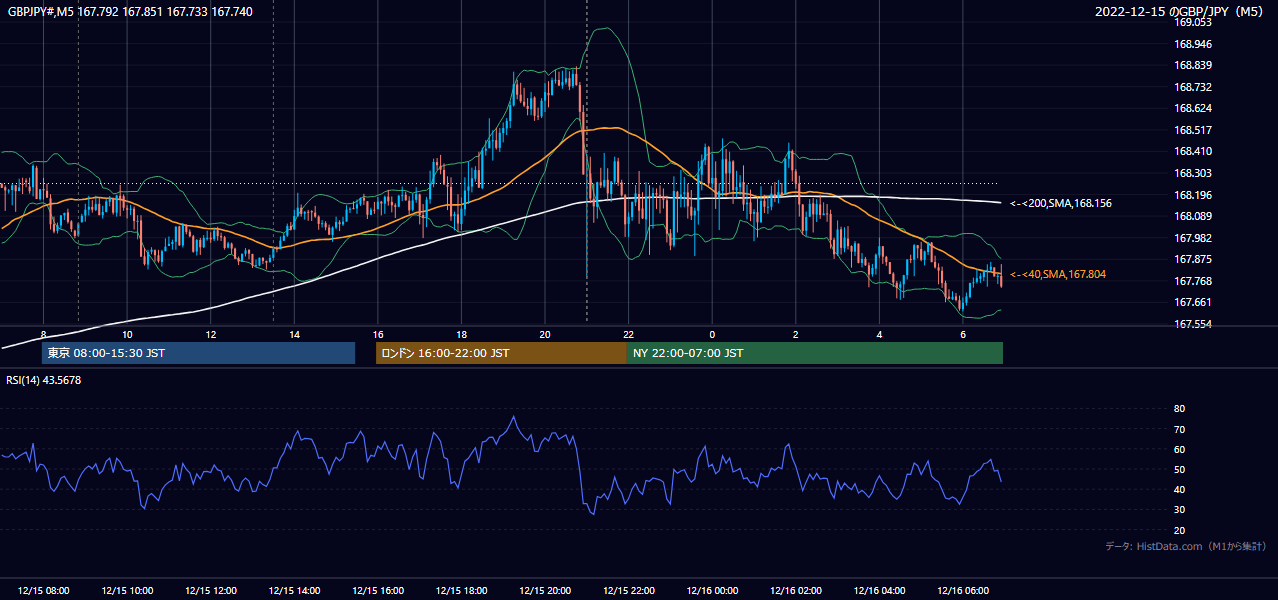
Task: Click hour label 18 on price chart axis
Action: point(461,334)
